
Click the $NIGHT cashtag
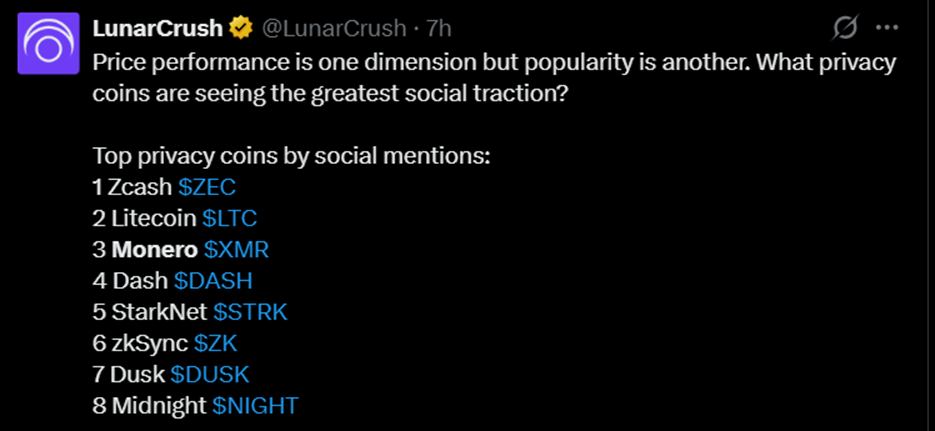[x=255, y=404]
